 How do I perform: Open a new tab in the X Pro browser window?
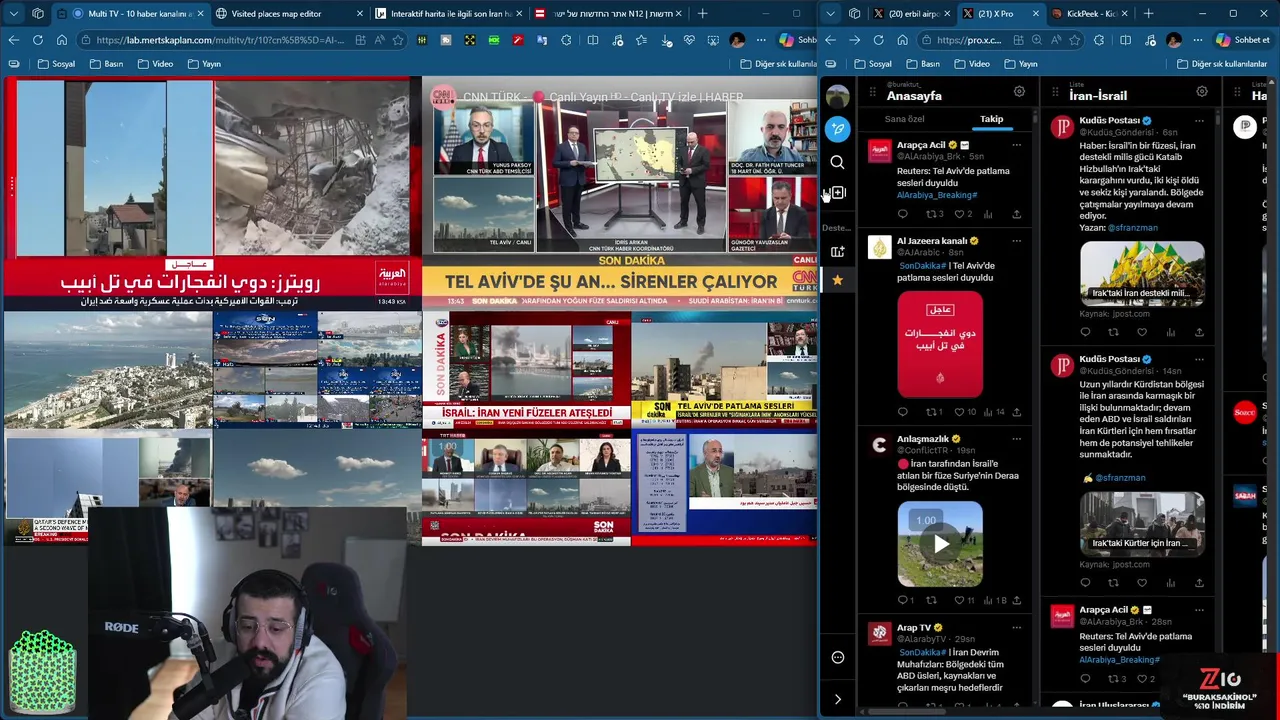click(1148, 14)
